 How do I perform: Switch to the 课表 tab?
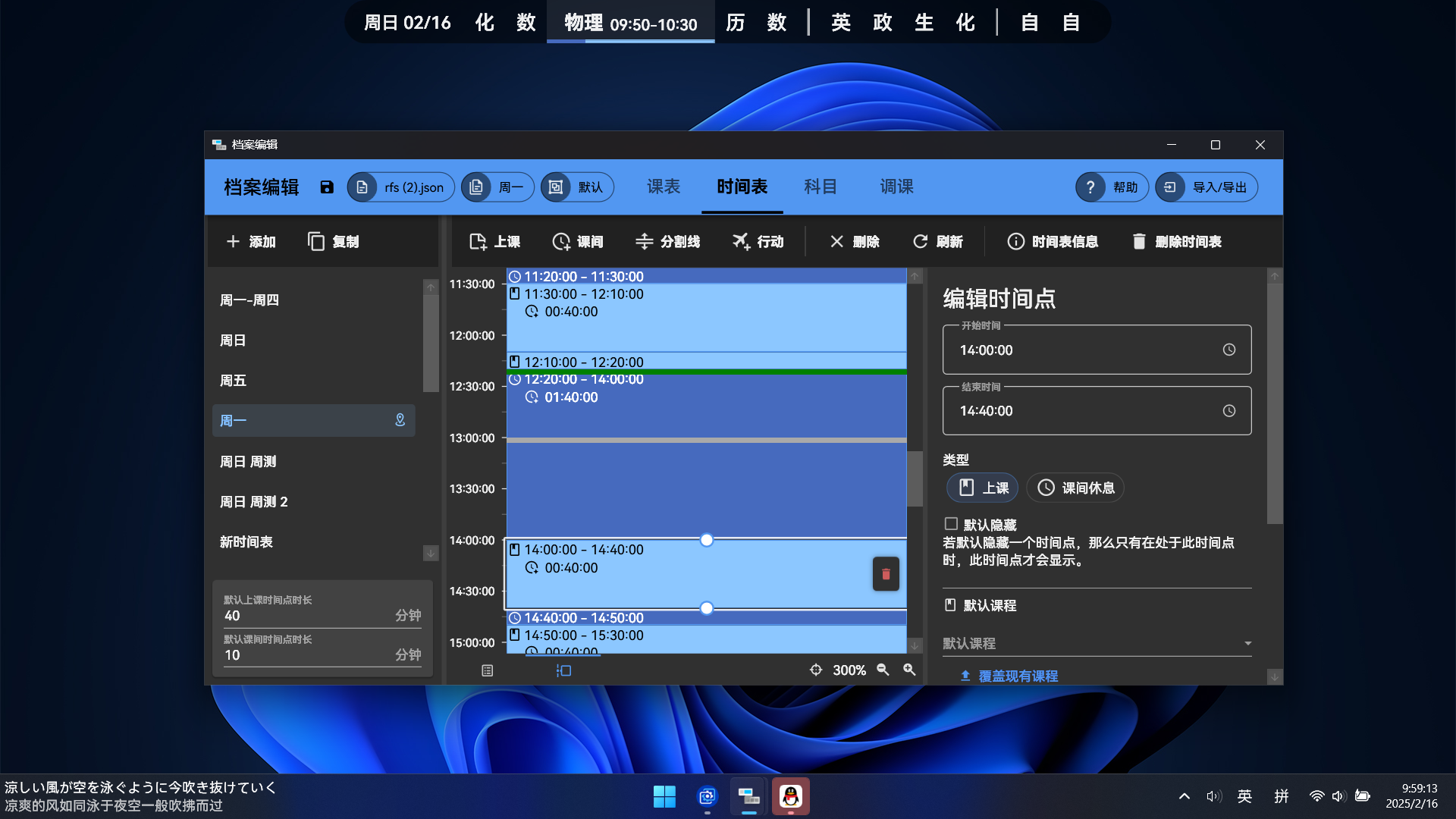[x=664, y=187]
